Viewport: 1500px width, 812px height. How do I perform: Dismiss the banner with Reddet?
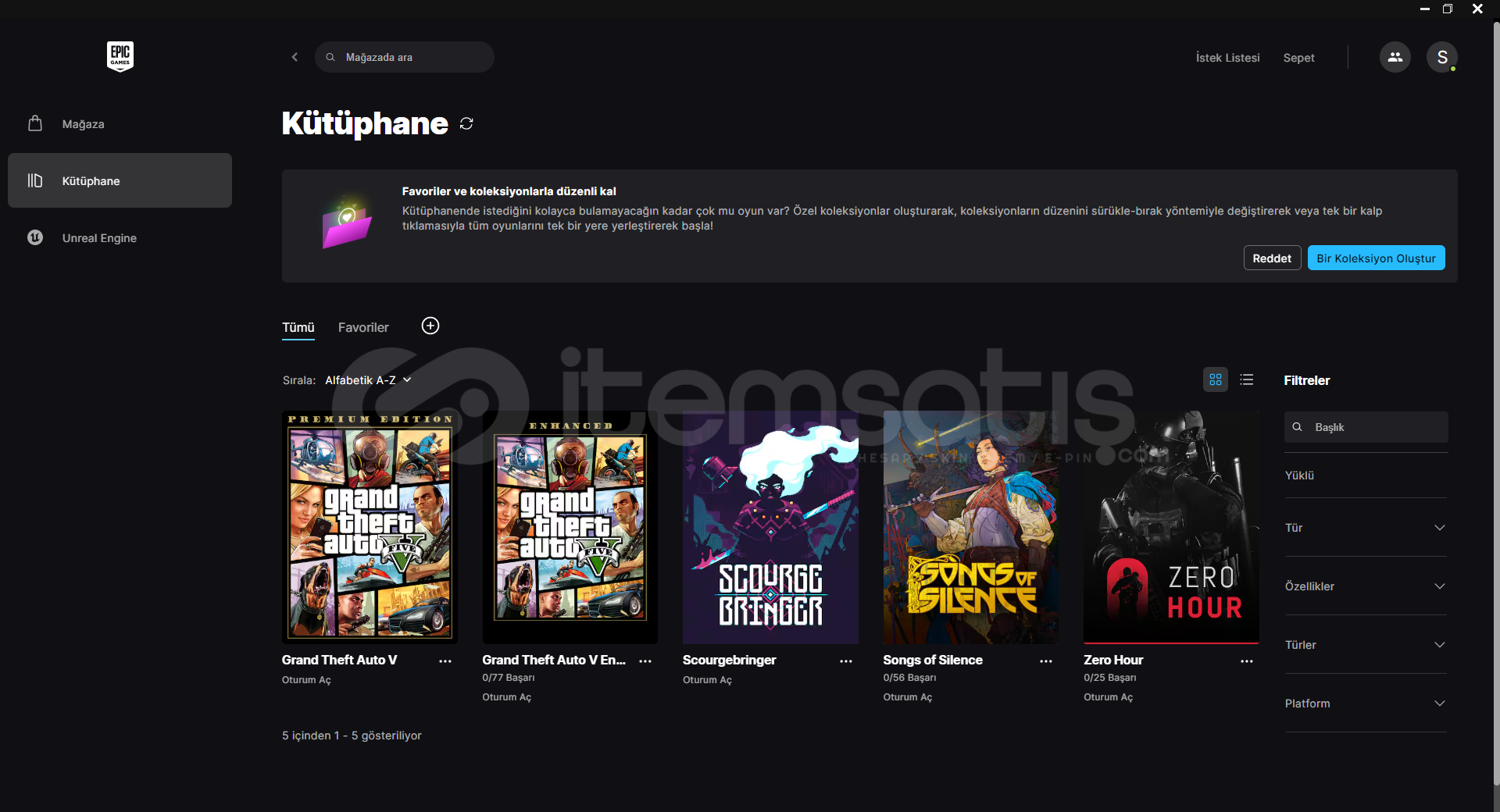point(1272,258)
